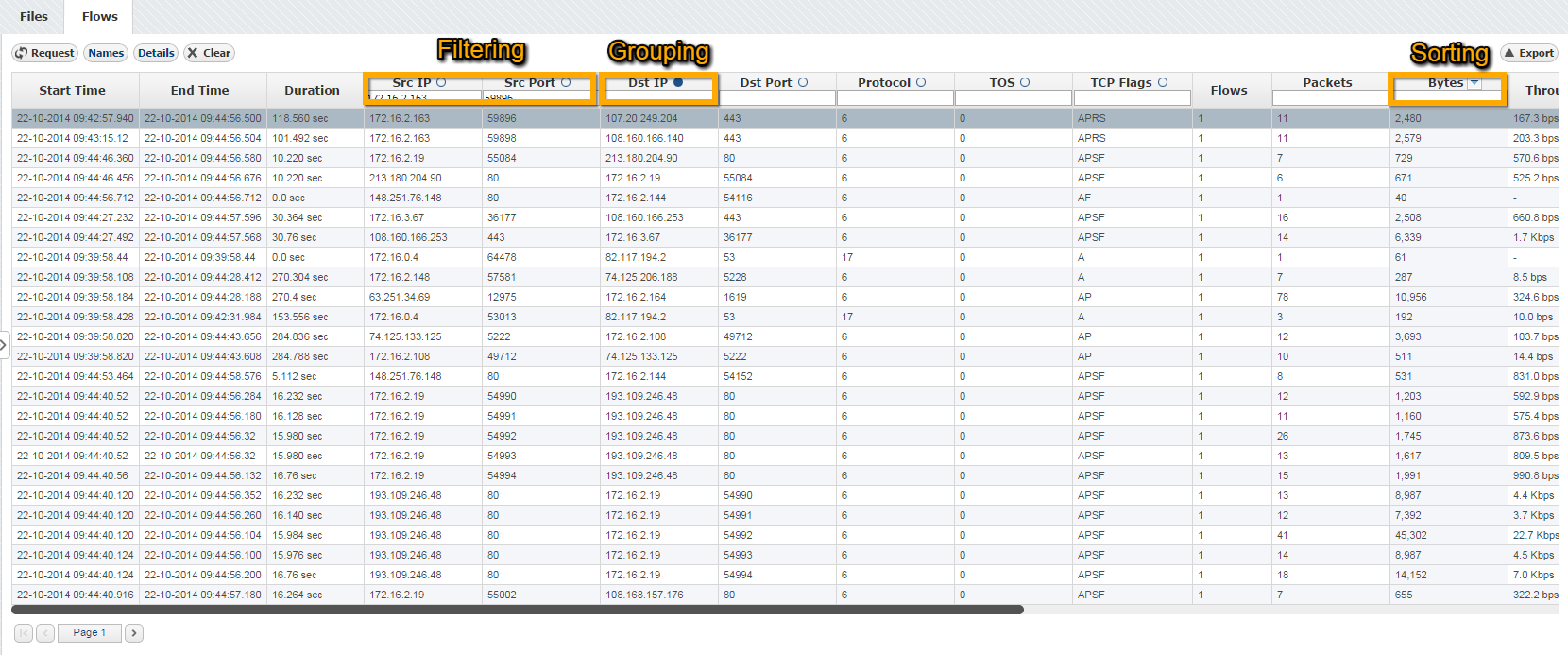
Task: Click the Request refresh button
Action: point(44,53)
